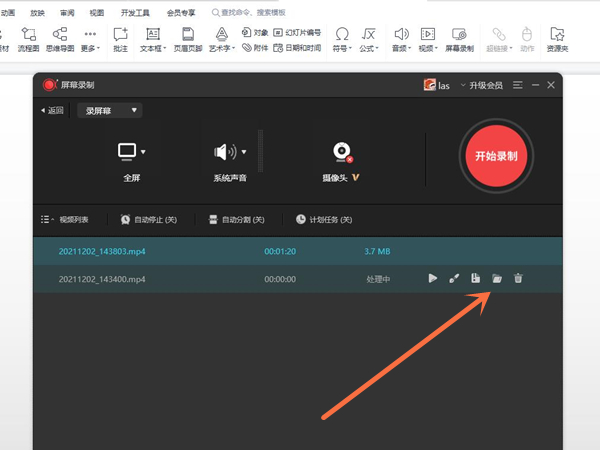
Task: Open the 视图 ribbon tab
Action: click(96, 14)
